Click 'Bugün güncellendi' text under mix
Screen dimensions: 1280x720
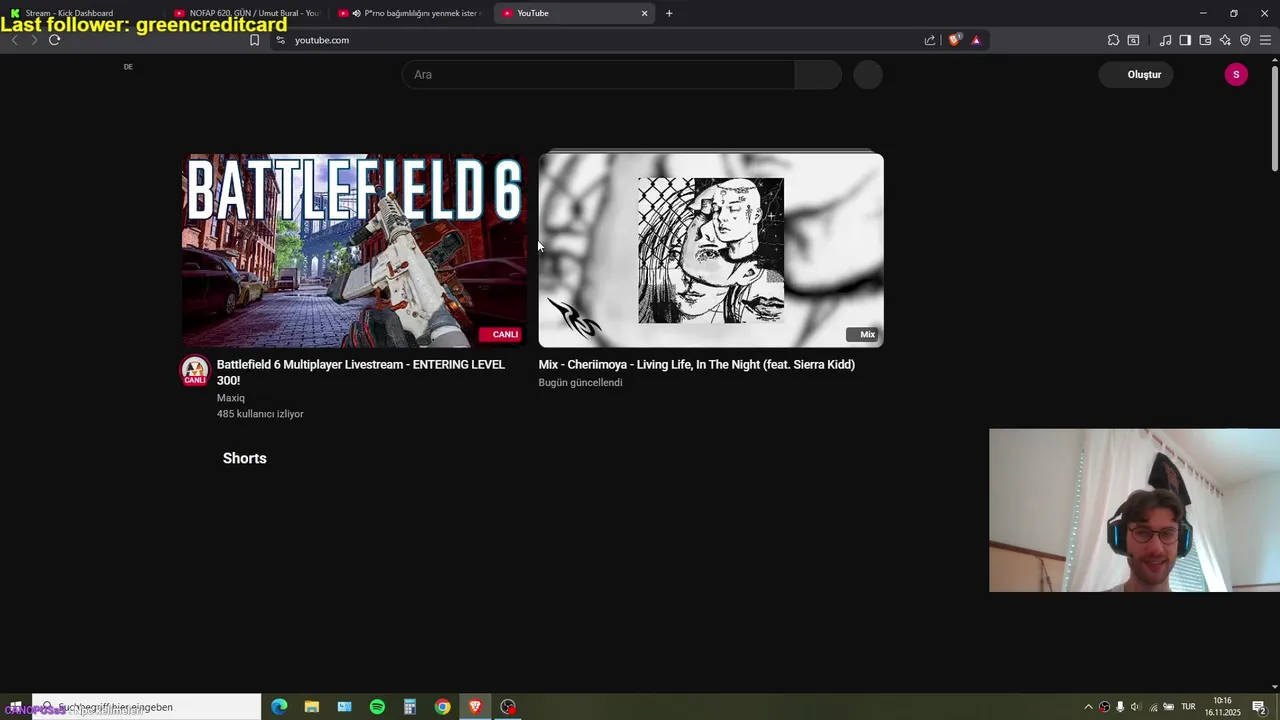[581, 383]
